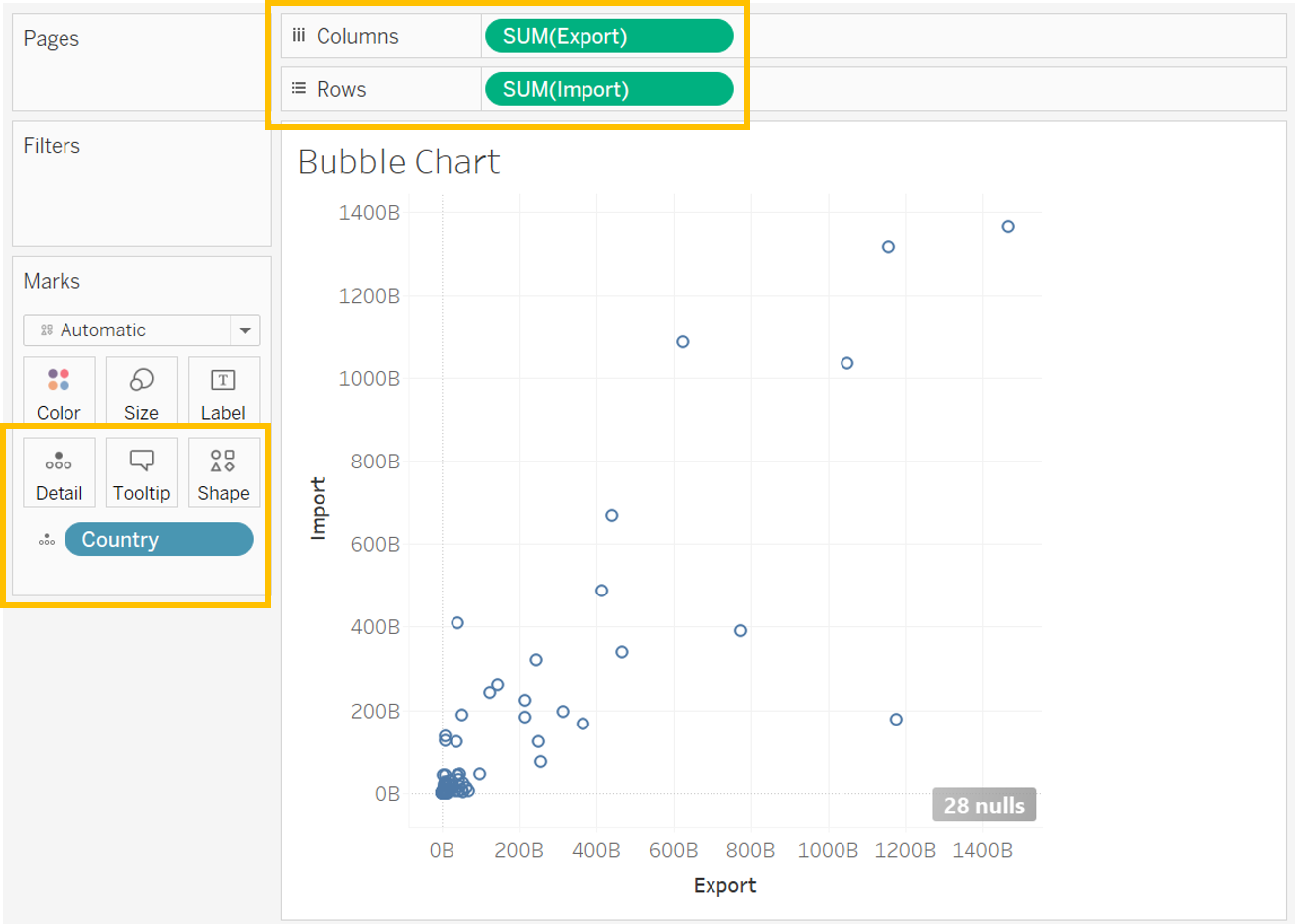The image size is (1295, 924).
Task: Select the Country pill on Marks card
Action: [159, 540]
